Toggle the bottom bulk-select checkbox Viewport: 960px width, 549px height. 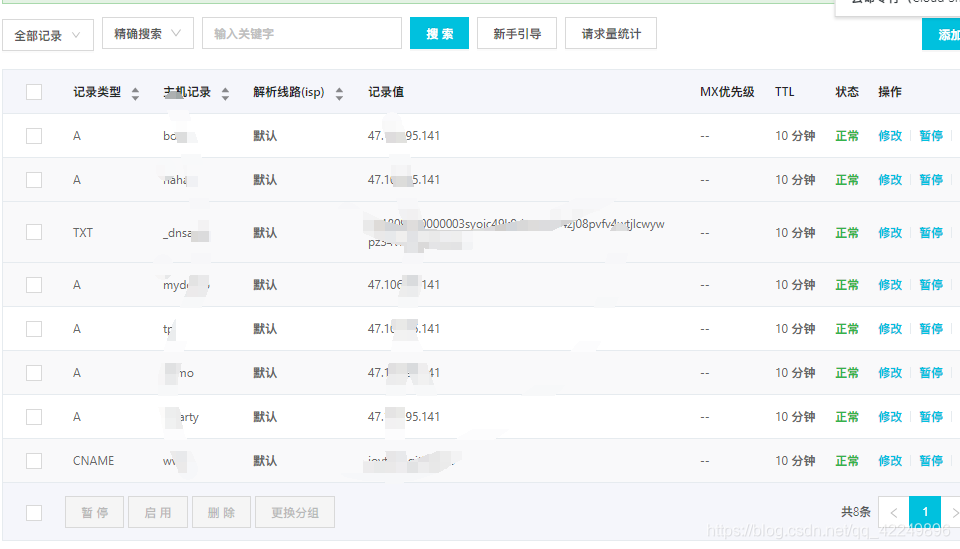(x=34, y=512)
